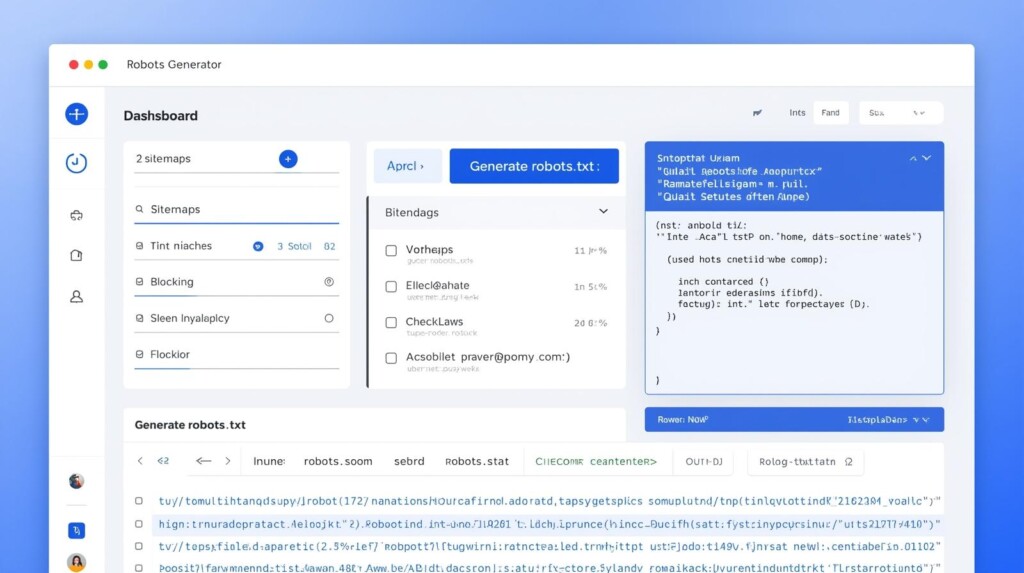Open the dropdown on the Rowen NoW bar
The width and height of the screenshot is (1024, 573).
pyautogui.click(x=919, y=420)
